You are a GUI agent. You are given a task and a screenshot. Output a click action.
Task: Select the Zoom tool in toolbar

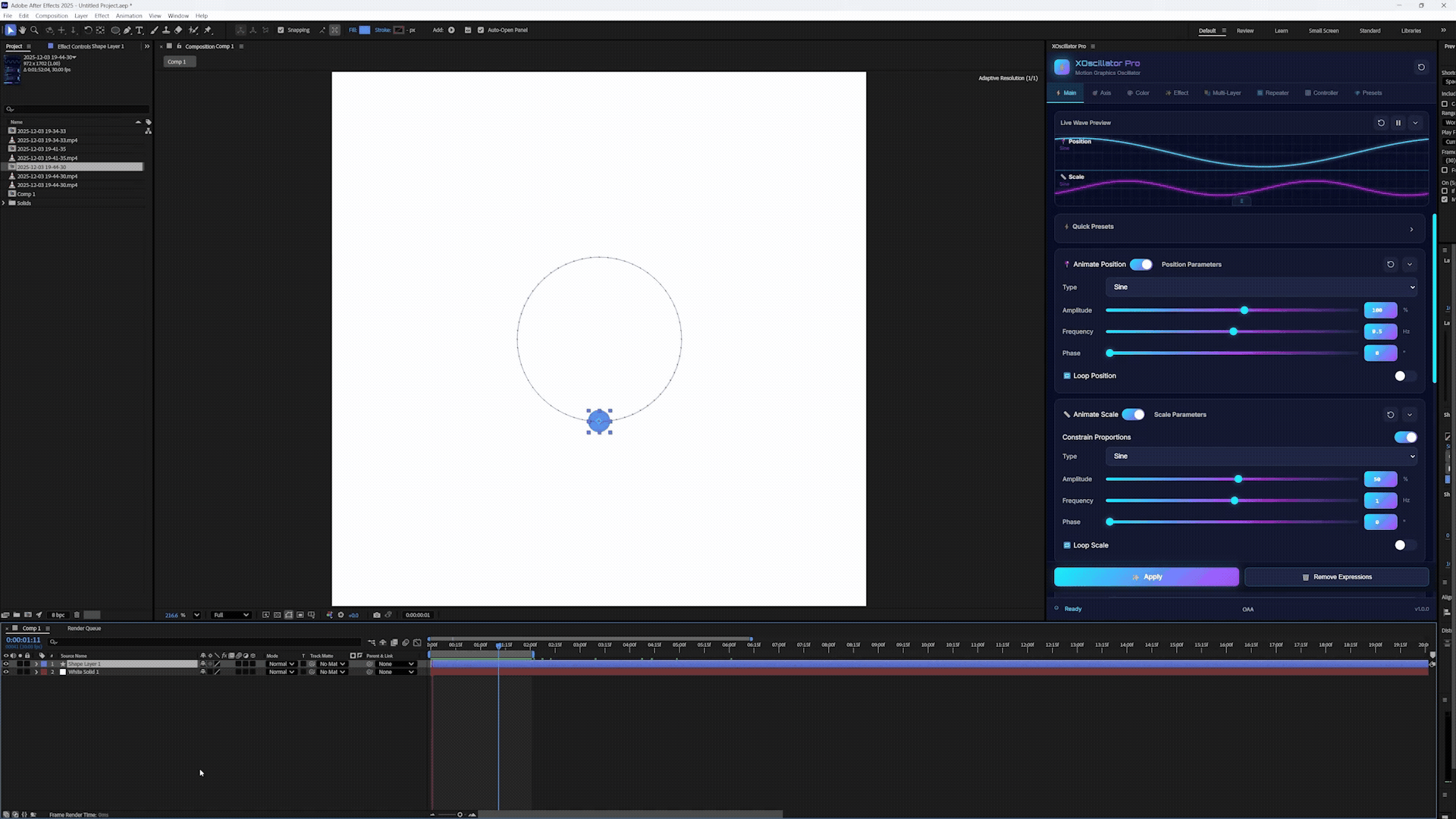coord(34,30)
